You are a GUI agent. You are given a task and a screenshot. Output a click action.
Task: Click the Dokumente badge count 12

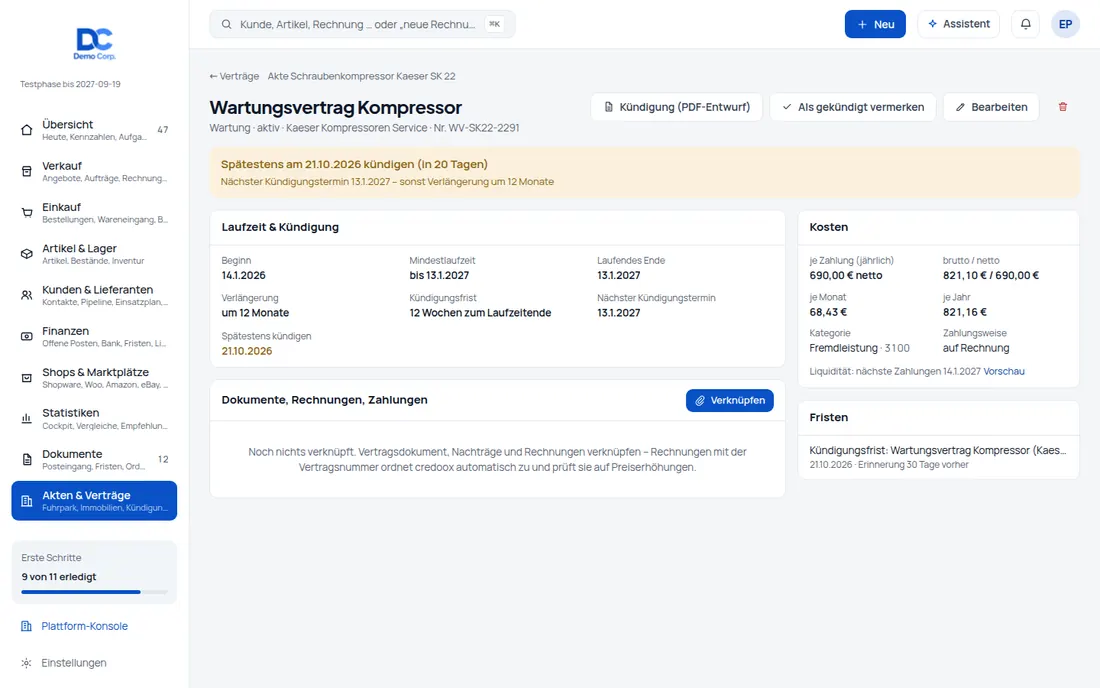(x=163, y=459)
